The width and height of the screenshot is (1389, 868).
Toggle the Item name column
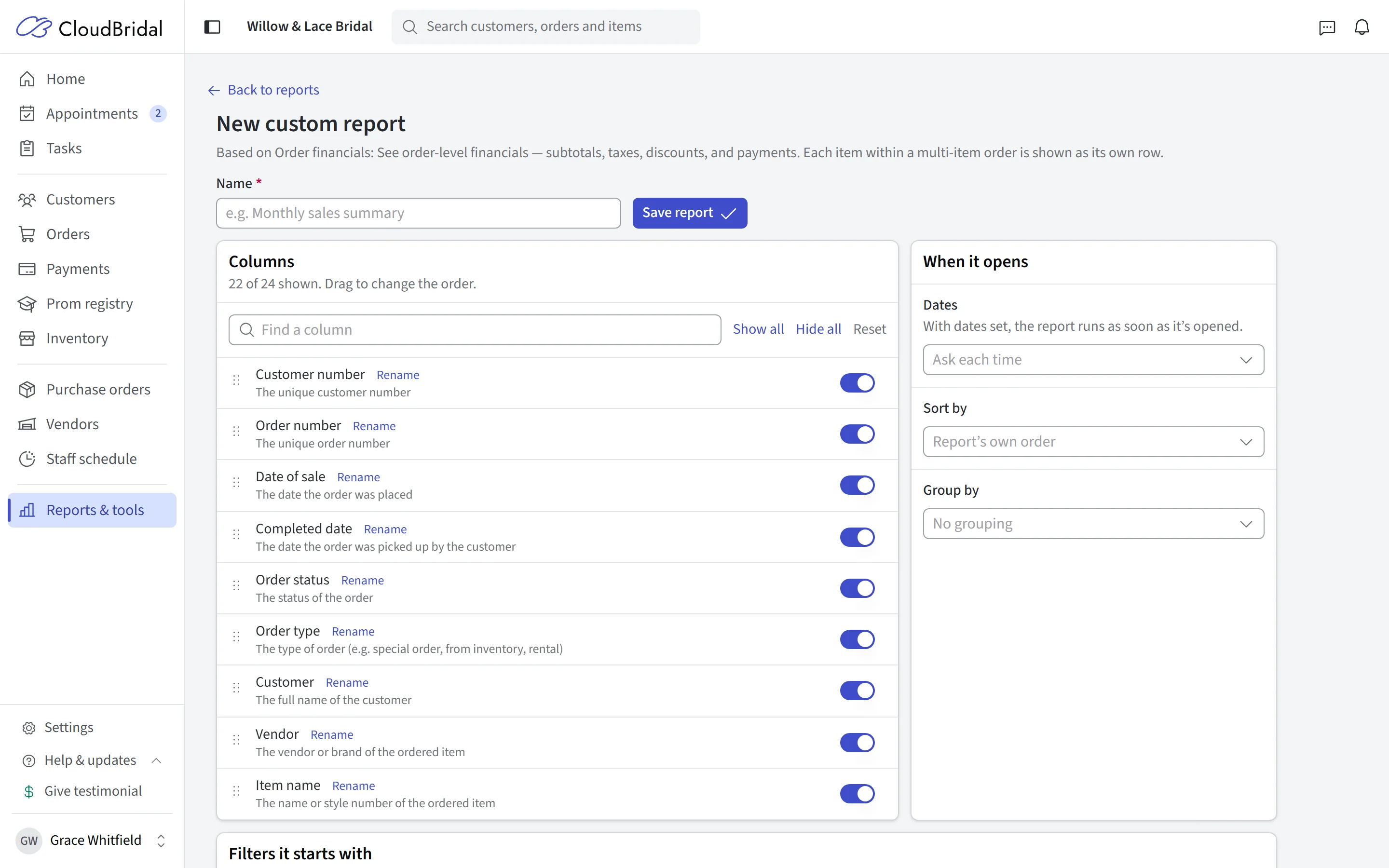point(857,794)
